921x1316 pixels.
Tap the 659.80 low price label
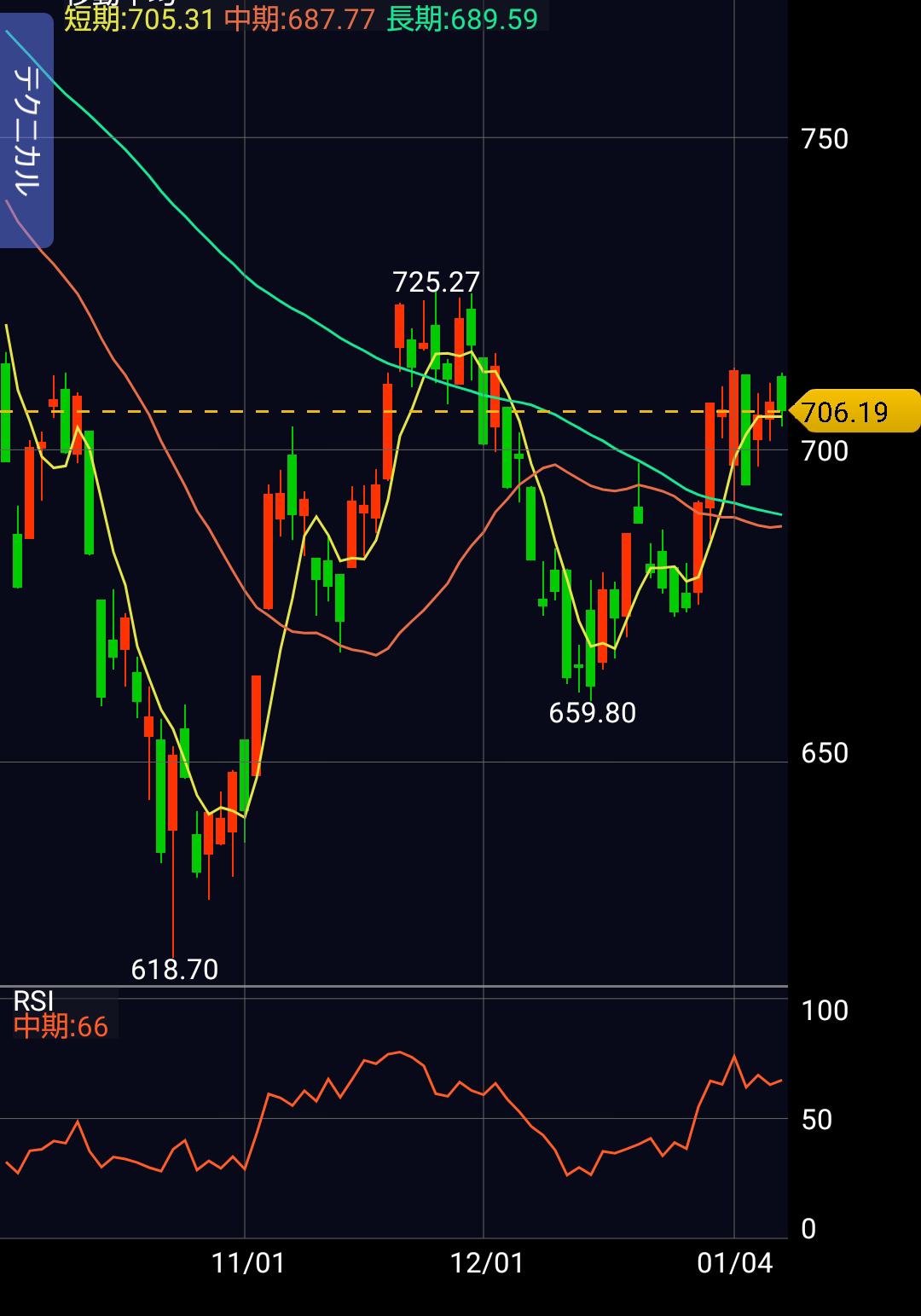(x=593, y=713)
